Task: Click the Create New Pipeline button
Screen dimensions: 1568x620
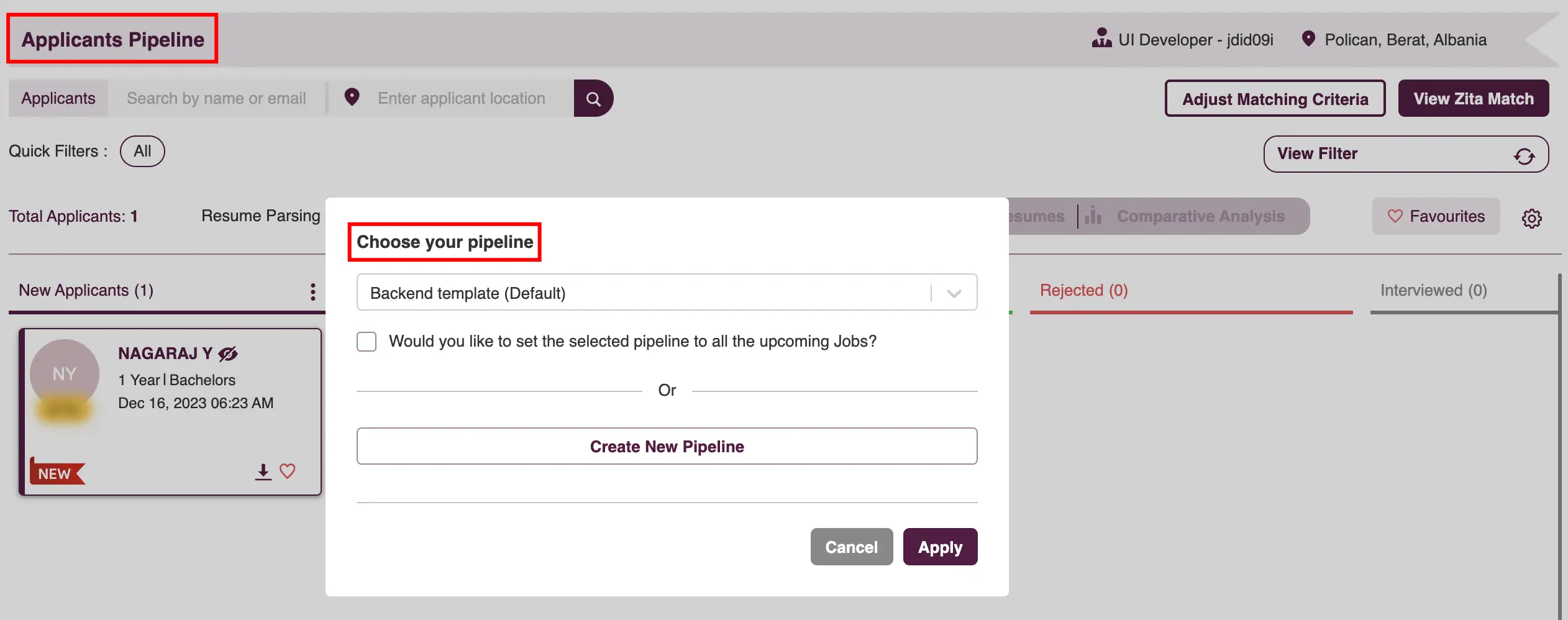Action: coord(667,446)
